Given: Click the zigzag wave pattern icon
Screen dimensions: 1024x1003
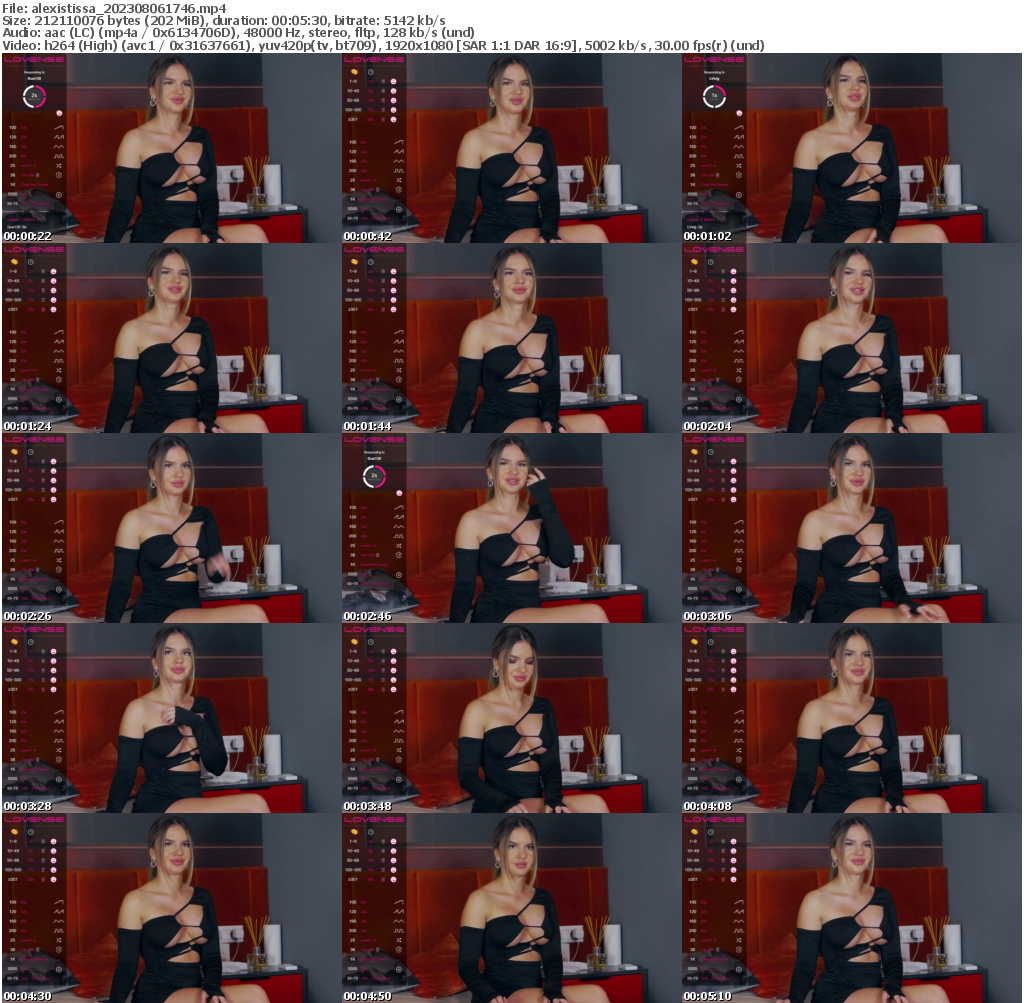Looking at the screenshot, I should (399, 342).
